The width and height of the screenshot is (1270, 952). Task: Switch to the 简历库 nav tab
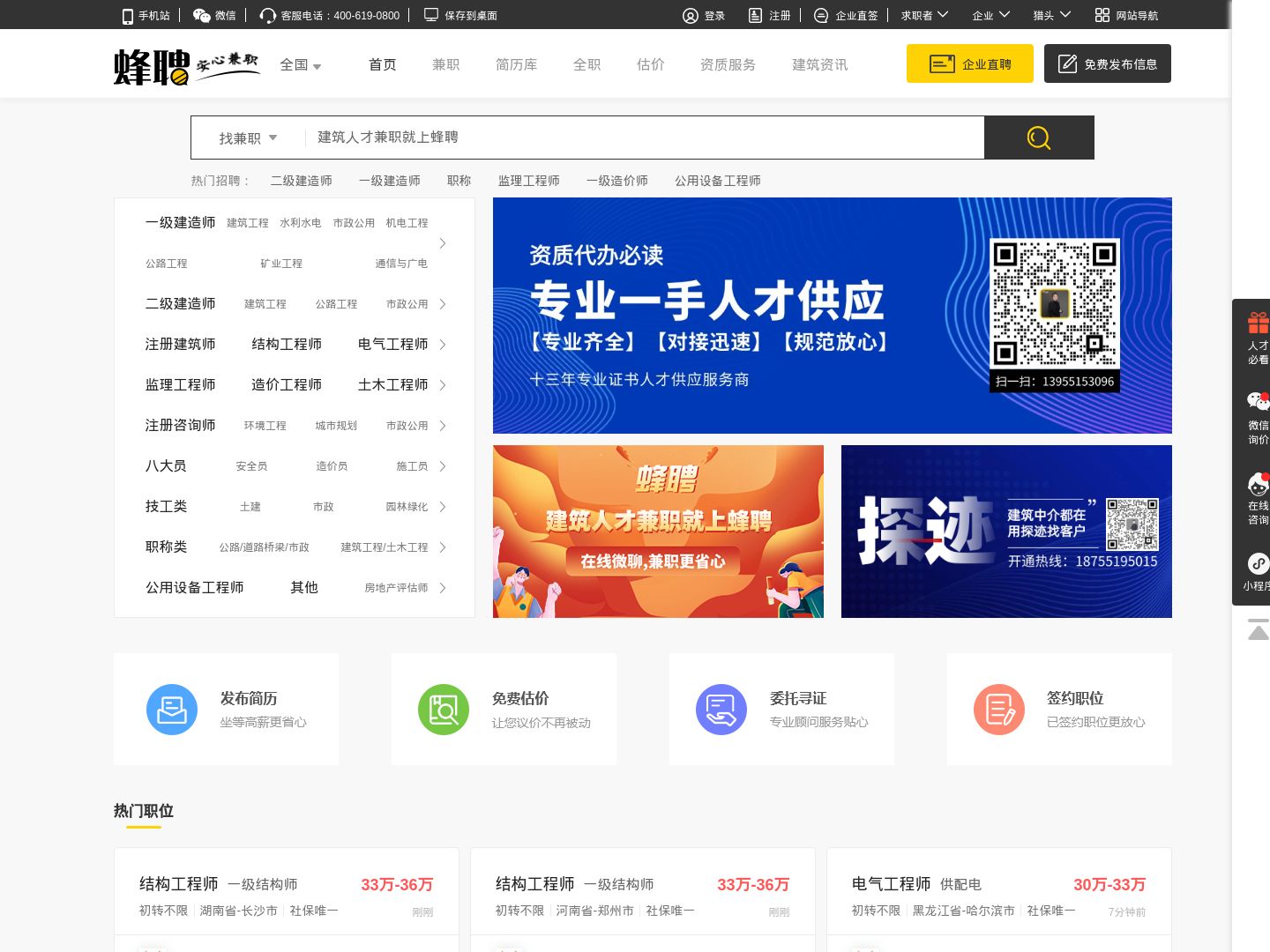[516, 64]
